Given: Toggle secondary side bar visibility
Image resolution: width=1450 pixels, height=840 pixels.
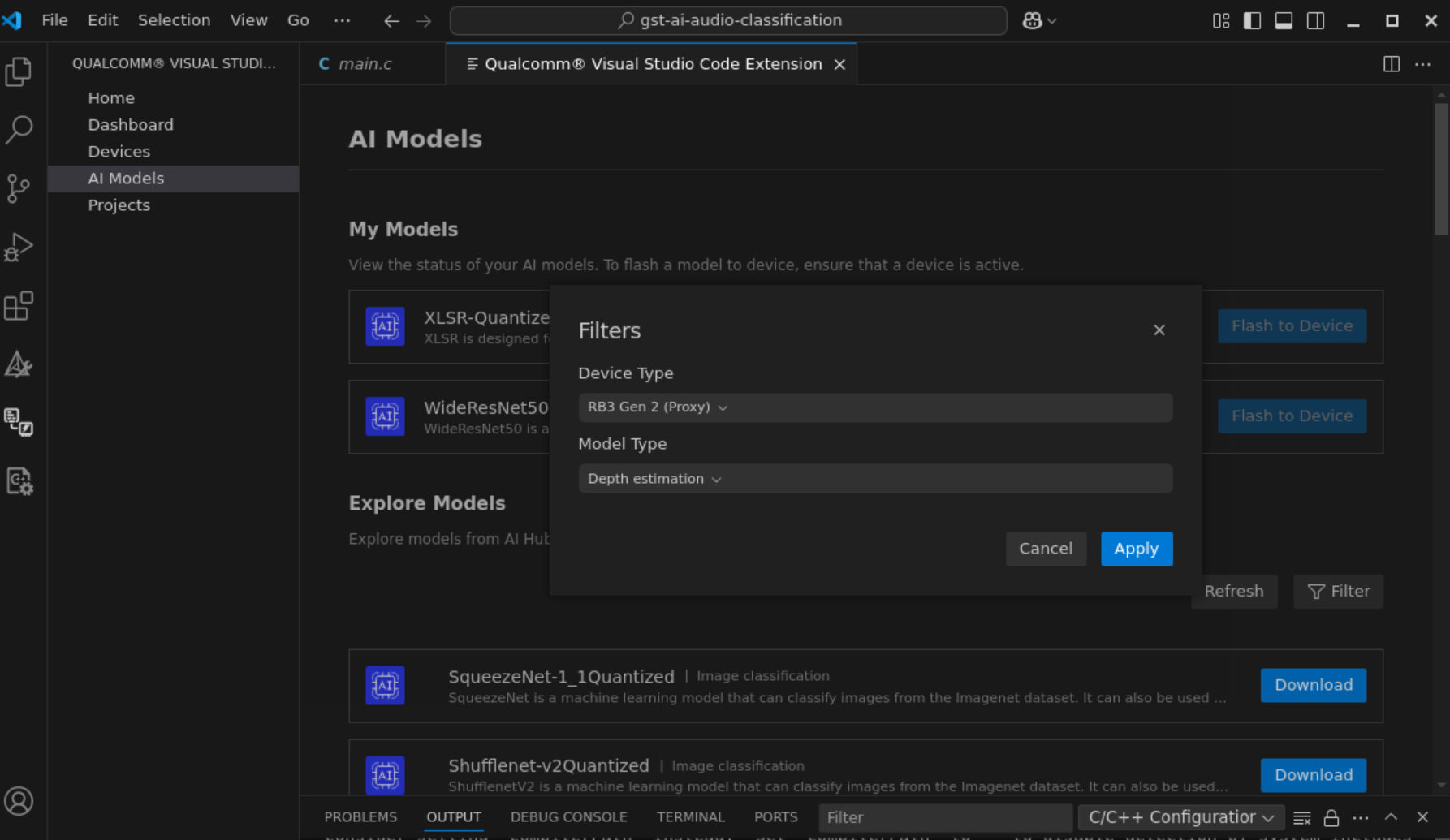Looking at the screenshot, I should (1315, 21).
